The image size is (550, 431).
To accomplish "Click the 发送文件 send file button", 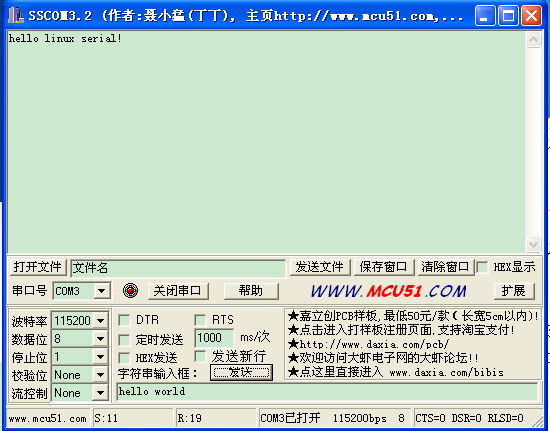I will tap(320, 267).
